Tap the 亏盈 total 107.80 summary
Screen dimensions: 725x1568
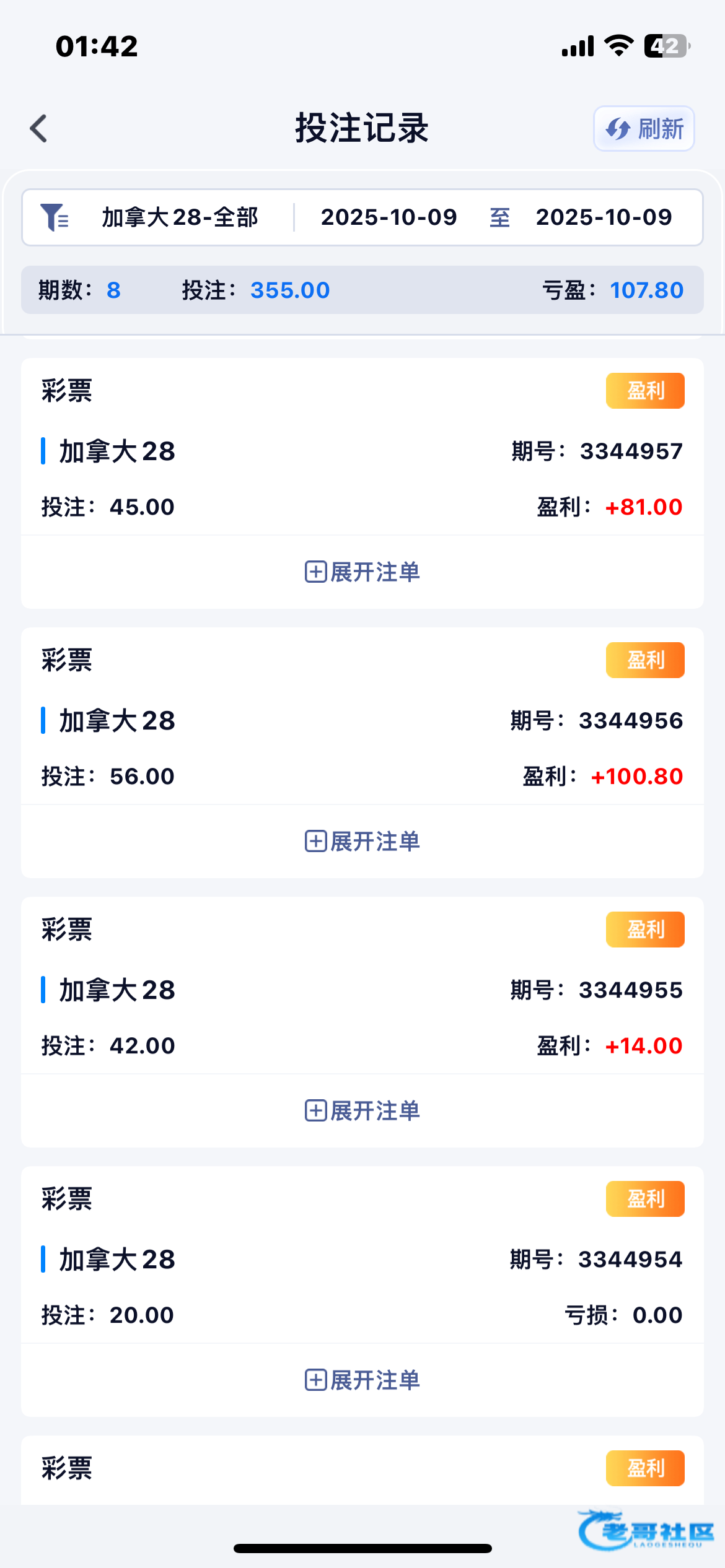pos(646,290)
